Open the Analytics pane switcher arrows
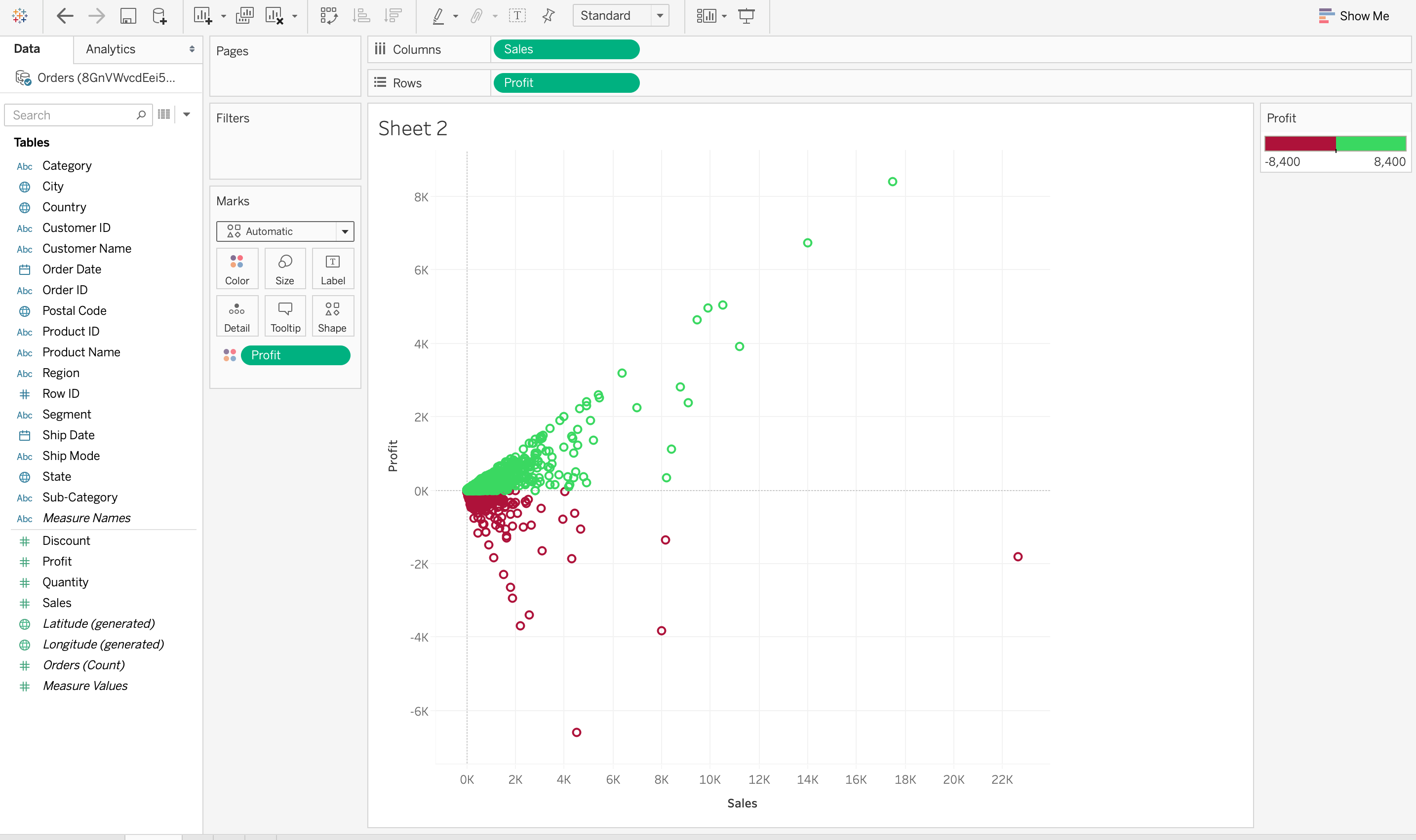1416x840 pixels. (192, 49)
